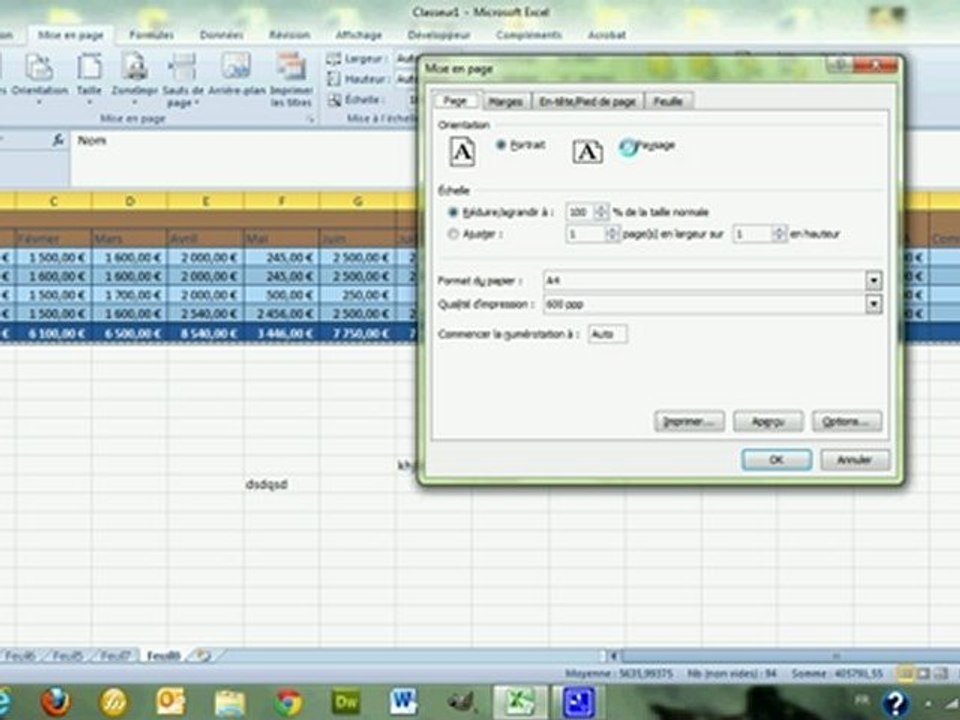Open the Sauts de page tool
The height and width of the screenshot is (720, 960).
tap(182, 80)
